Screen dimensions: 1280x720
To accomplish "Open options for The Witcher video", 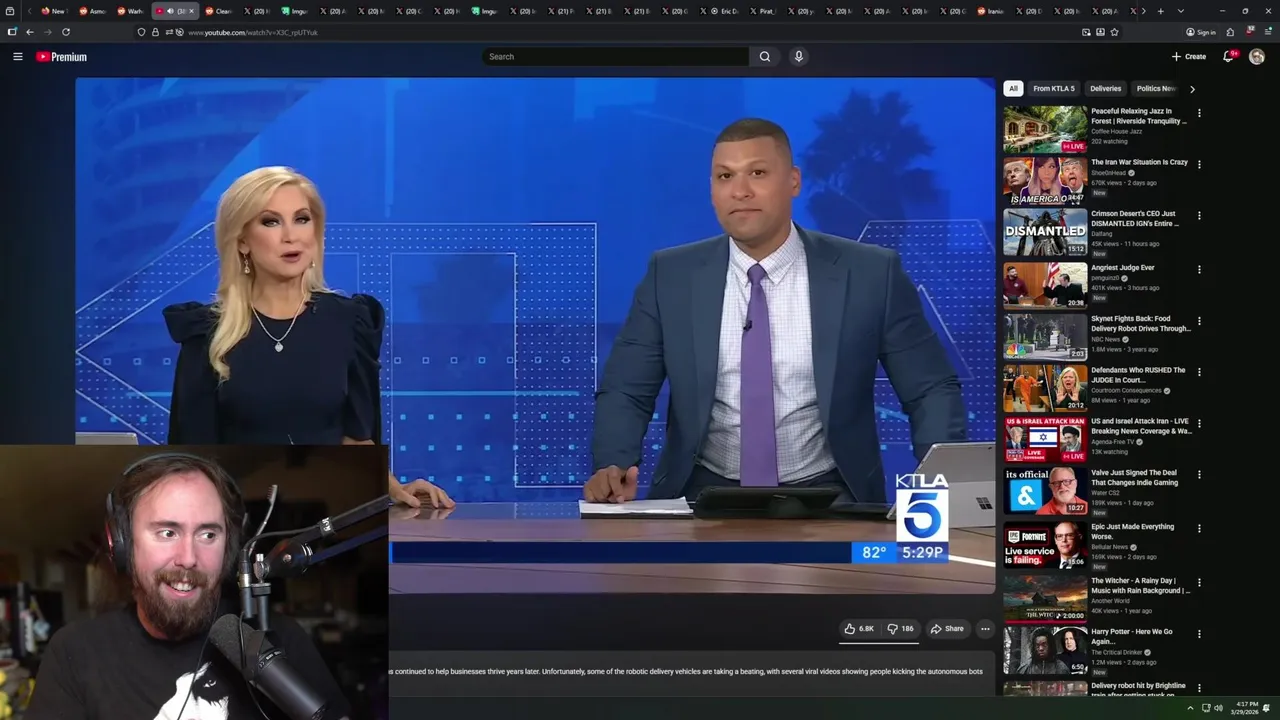I will 1199,583.
